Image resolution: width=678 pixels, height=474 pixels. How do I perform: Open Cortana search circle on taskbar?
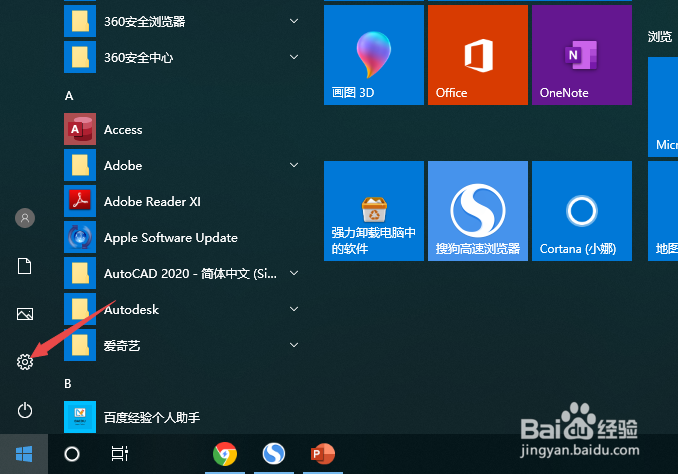tap(72, 454)
